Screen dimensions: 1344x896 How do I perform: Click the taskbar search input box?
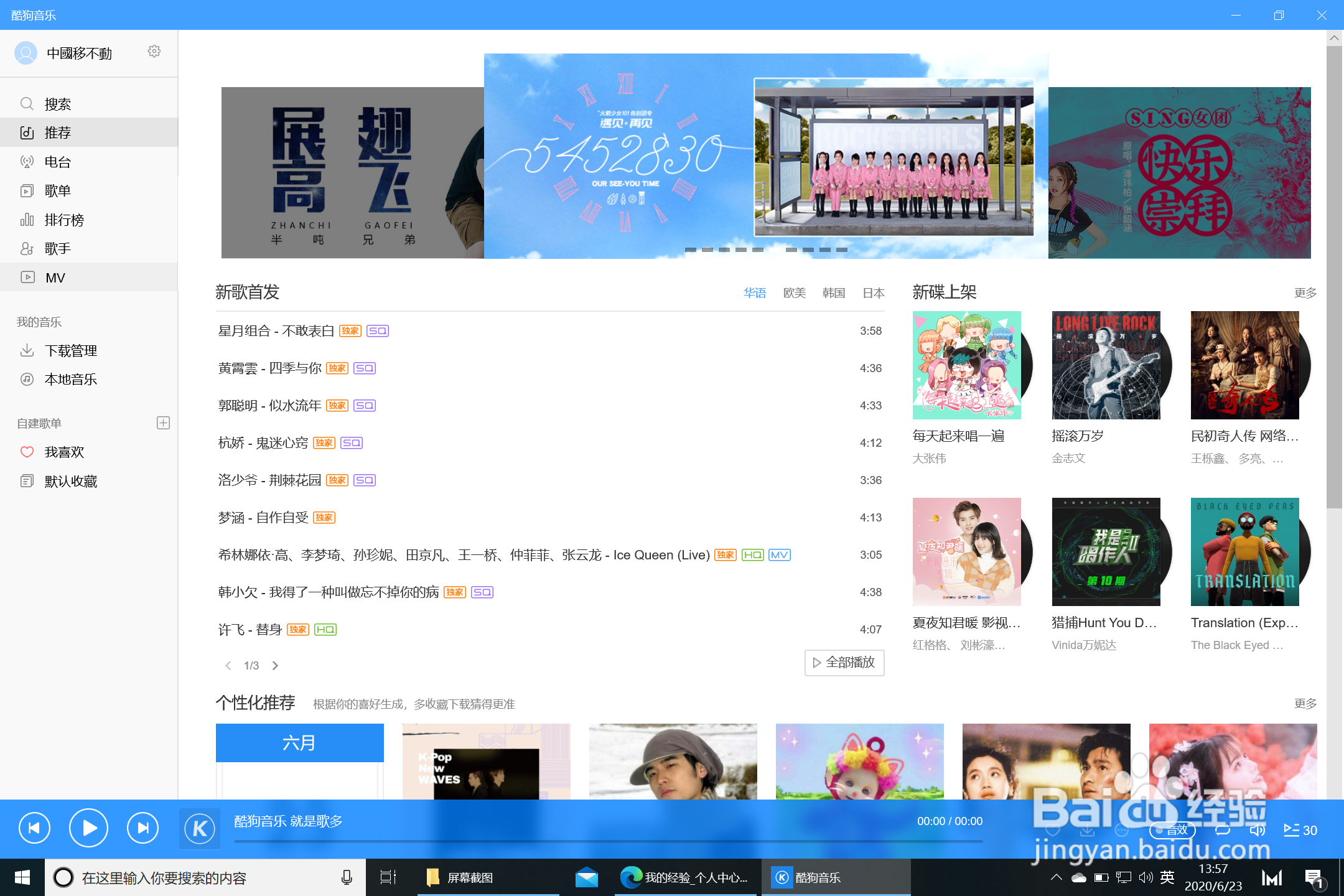coord(205,877)
